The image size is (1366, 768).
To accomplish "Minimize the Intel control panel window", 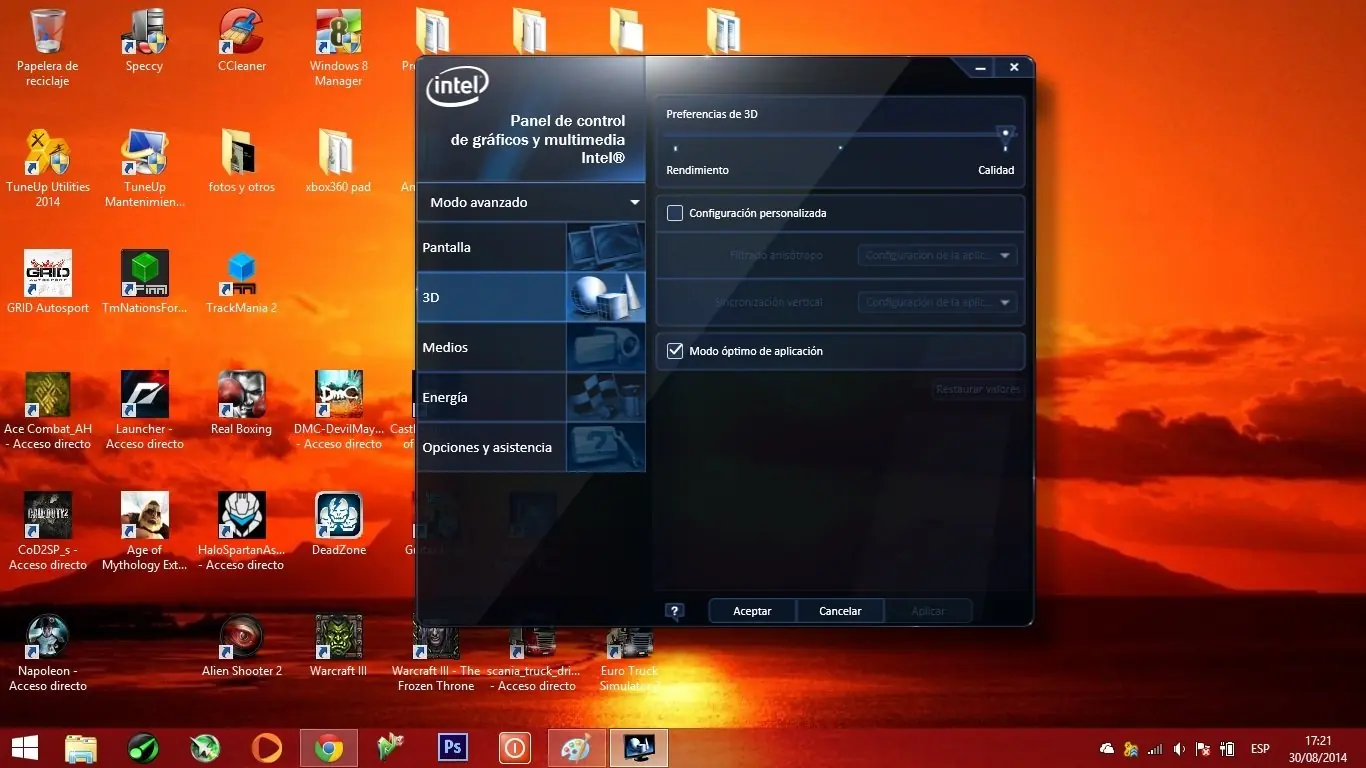I will point(982,68).
